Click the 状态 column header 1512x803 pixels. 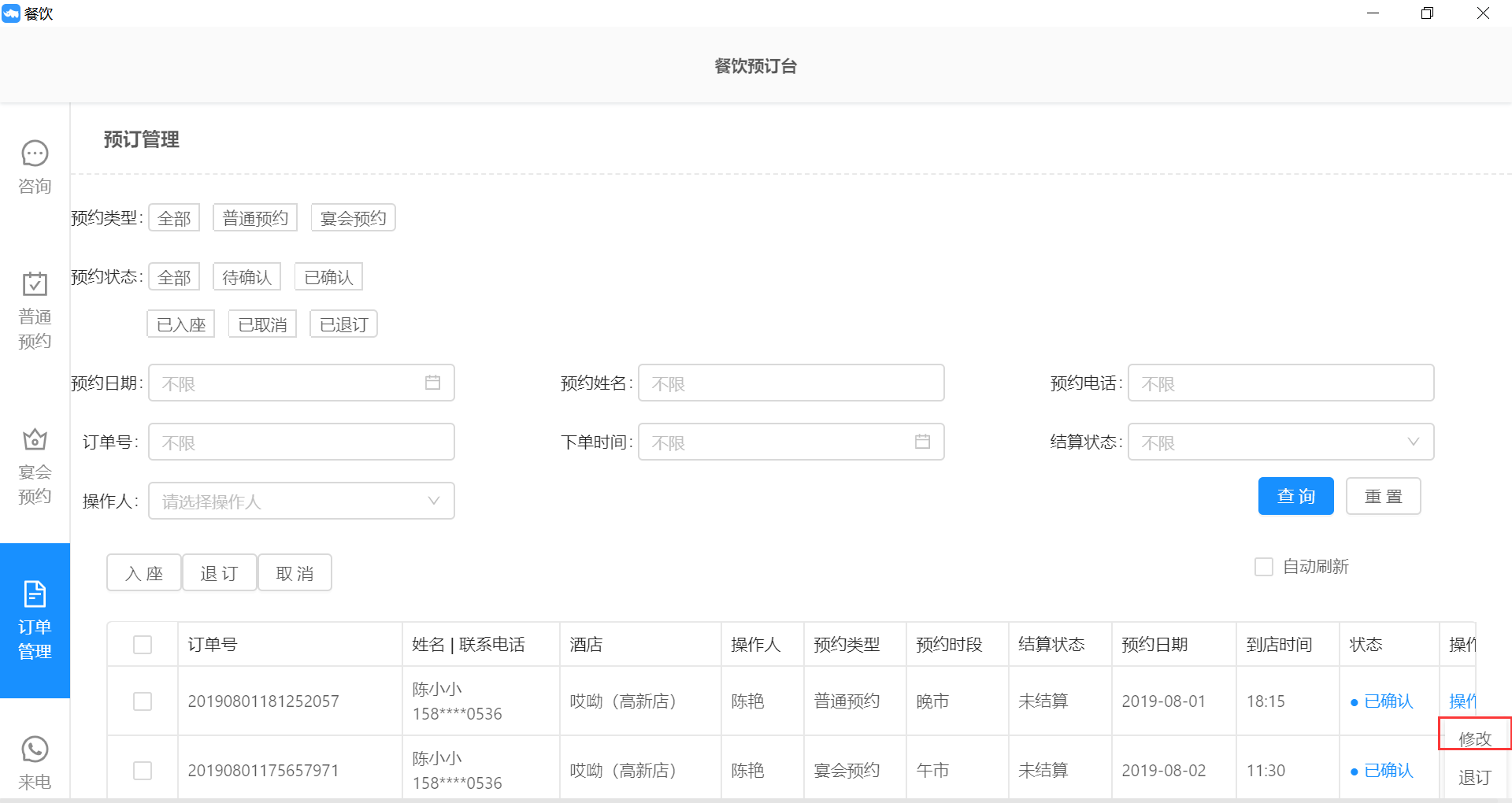pos(1366,645)
